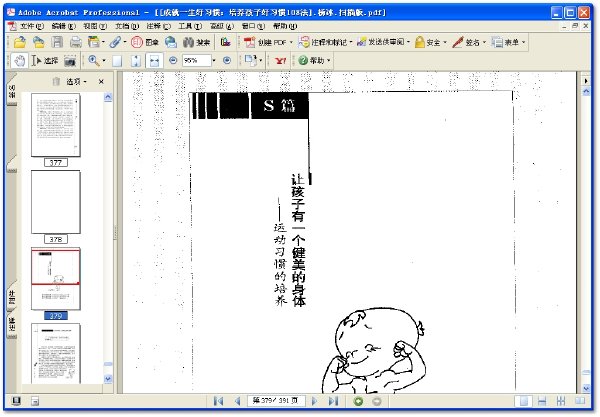This screenshot has width=600, height=417.
Task: Click the paperclip attach file icon
Action: click(x=115, y=42)
